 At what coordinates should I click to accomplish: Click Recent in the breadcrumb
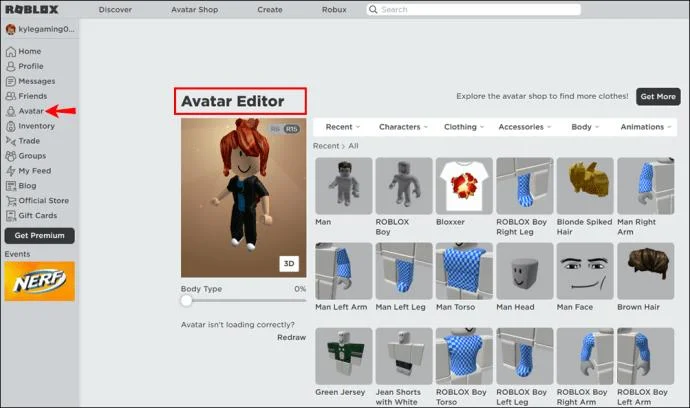(x=326, y=146)
